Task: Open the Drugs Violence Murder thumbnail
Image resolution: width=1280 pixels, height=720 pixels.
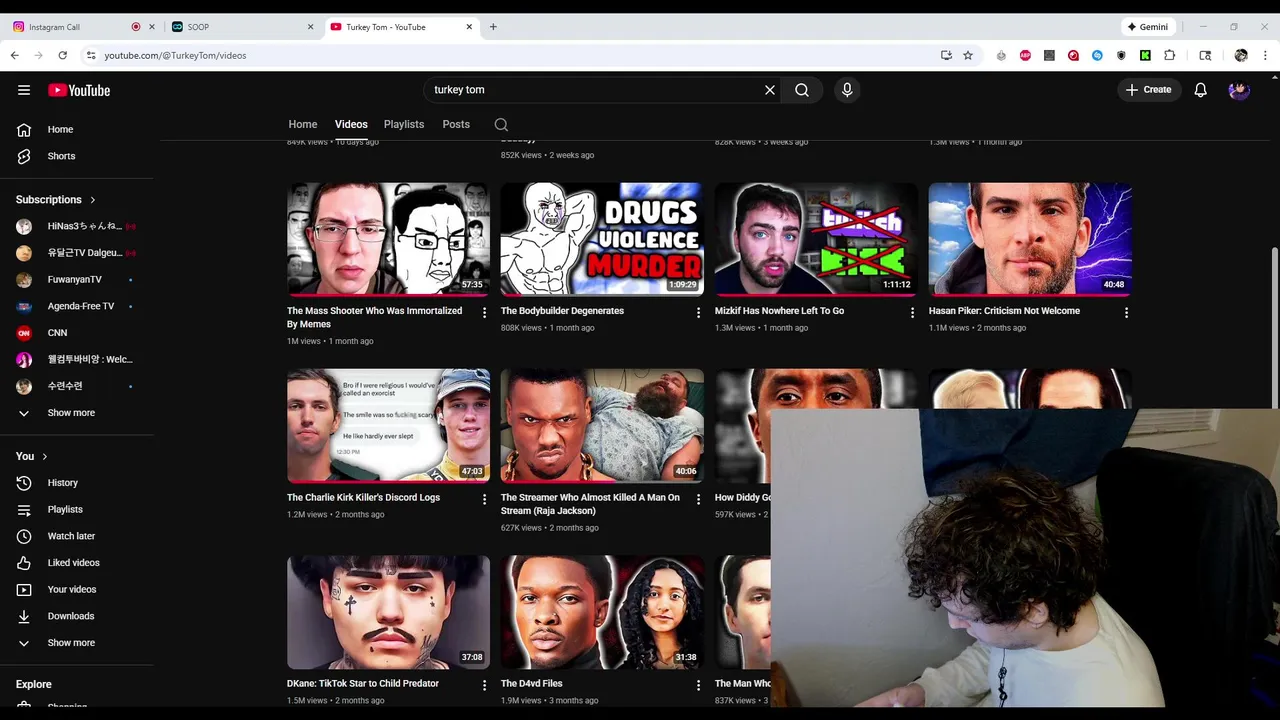Action: [602, 239]
